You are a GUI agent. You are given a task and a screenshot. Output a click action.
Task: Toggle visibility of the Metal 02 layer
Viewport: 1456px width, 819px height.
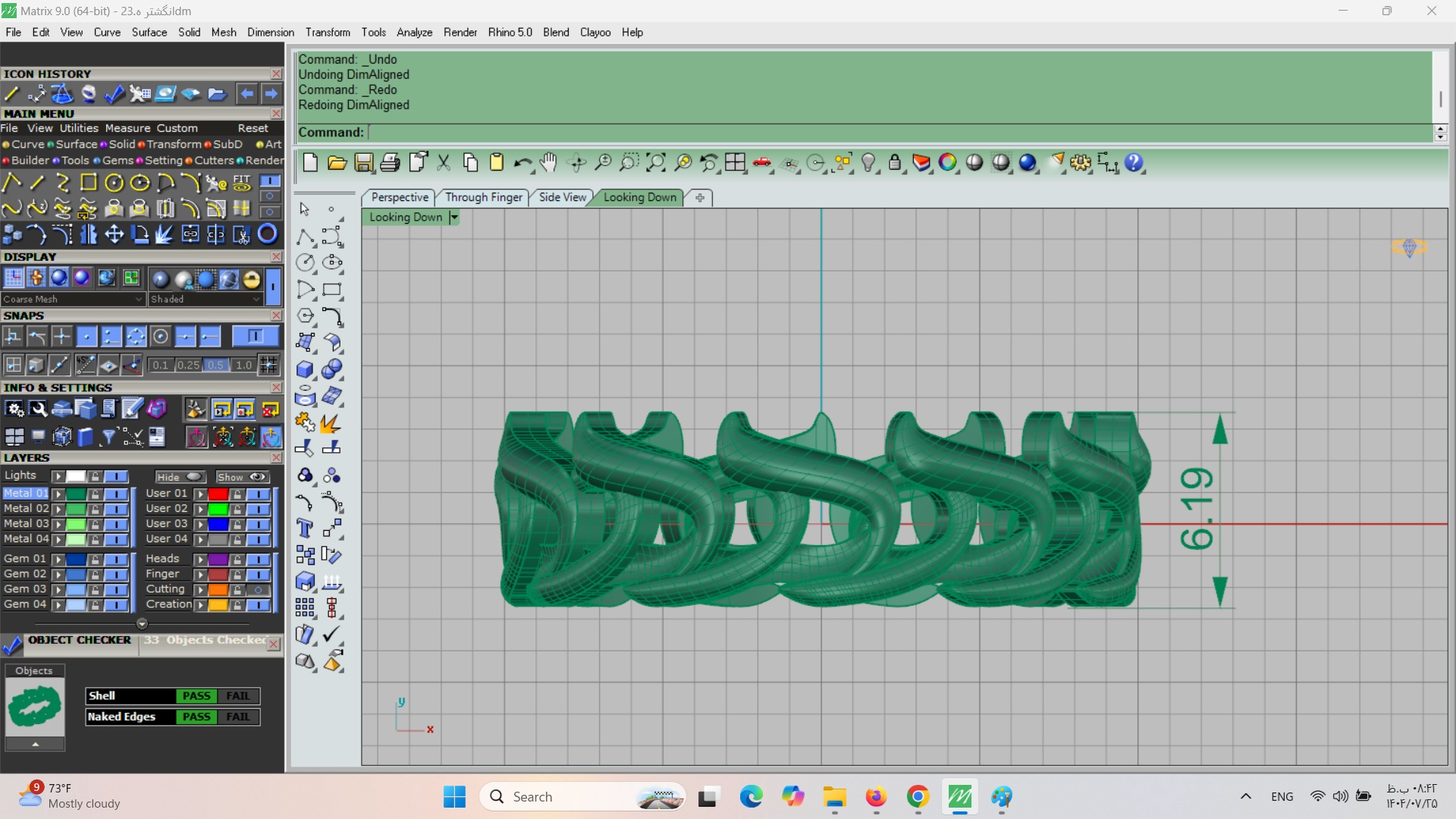click(x=116, y=509)
